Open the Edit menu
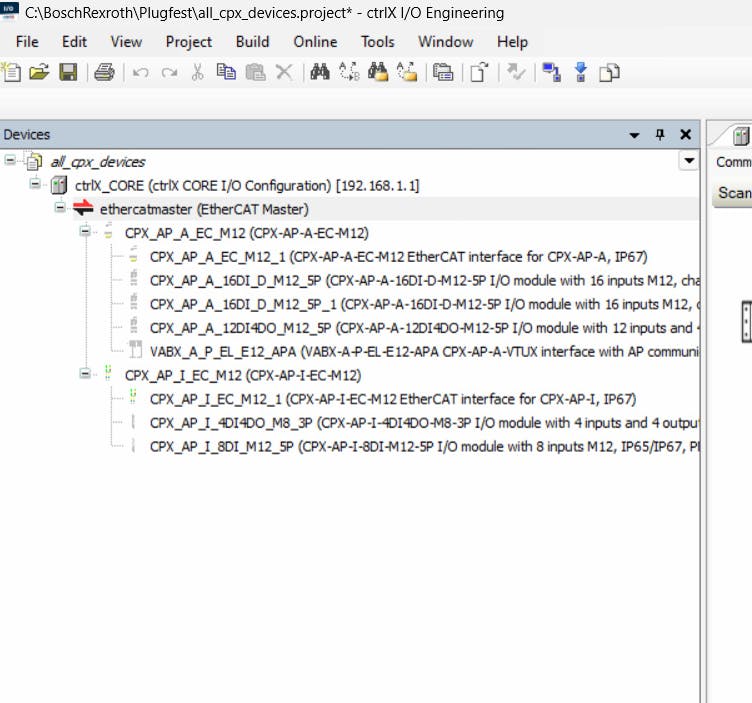752x703 pixels. coord(74,42)
